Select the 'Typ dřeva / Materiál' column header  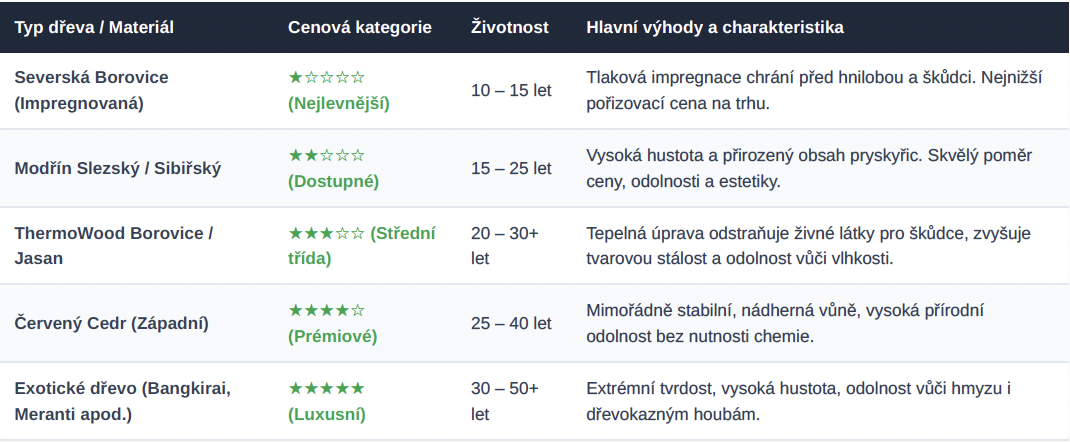pos(94,27)
